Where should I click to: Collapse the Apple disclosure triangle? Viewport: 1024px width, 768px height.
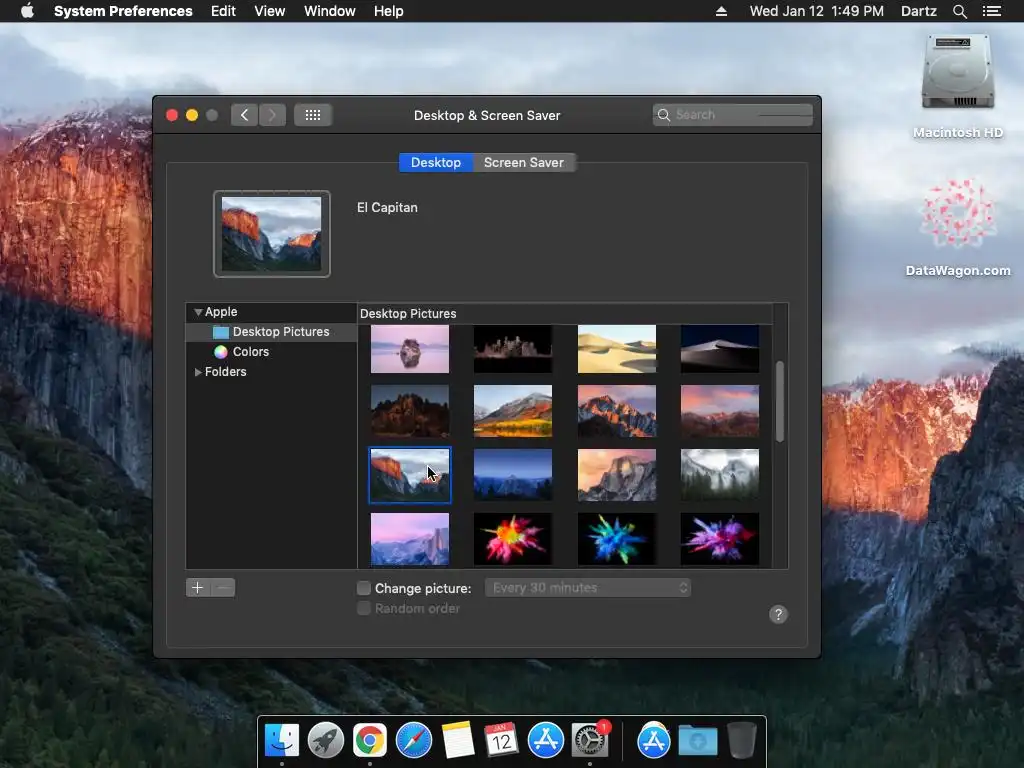198,312
